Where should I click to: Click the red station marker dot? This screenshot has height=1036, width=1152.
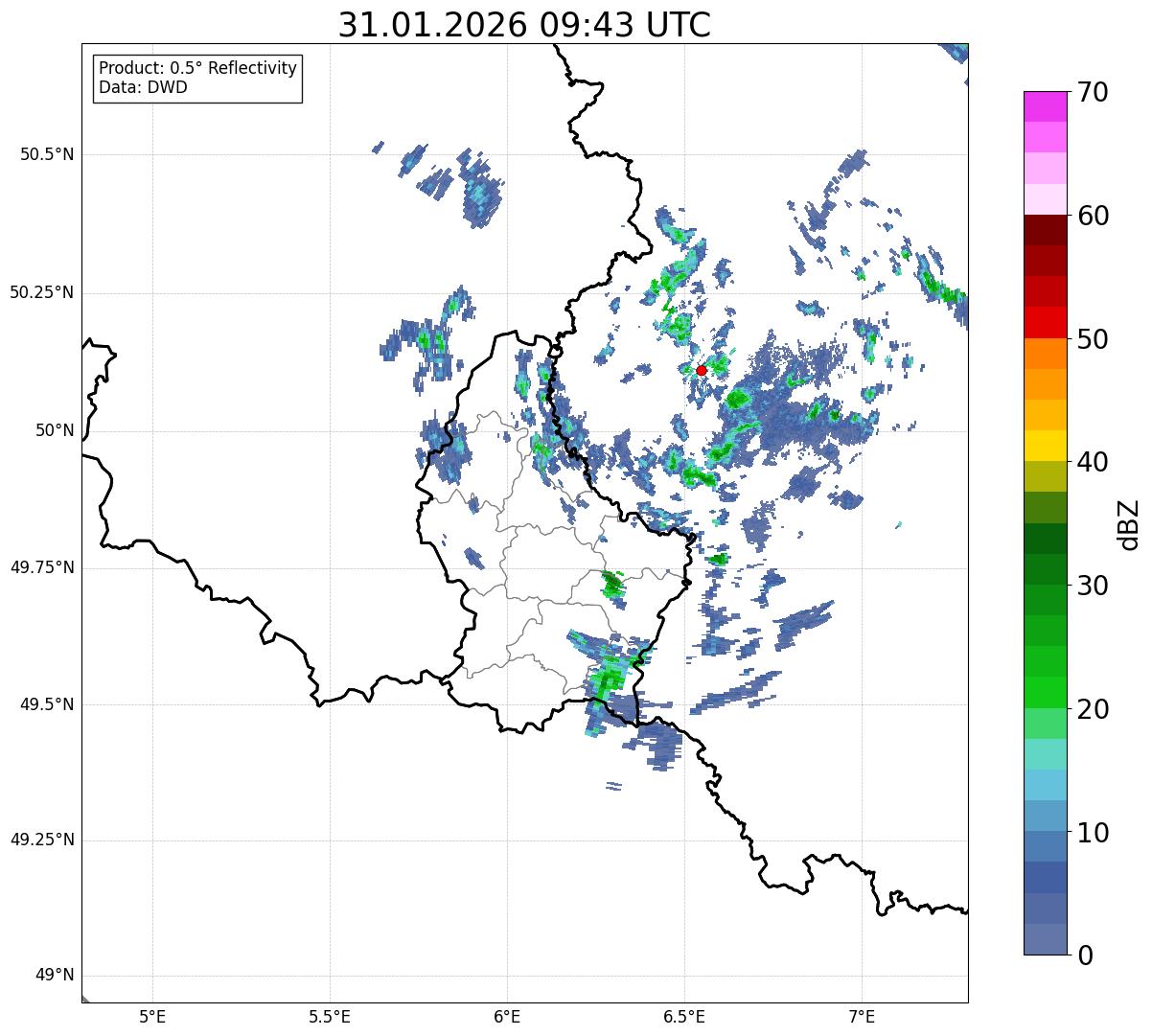click(x=701, y=370)
